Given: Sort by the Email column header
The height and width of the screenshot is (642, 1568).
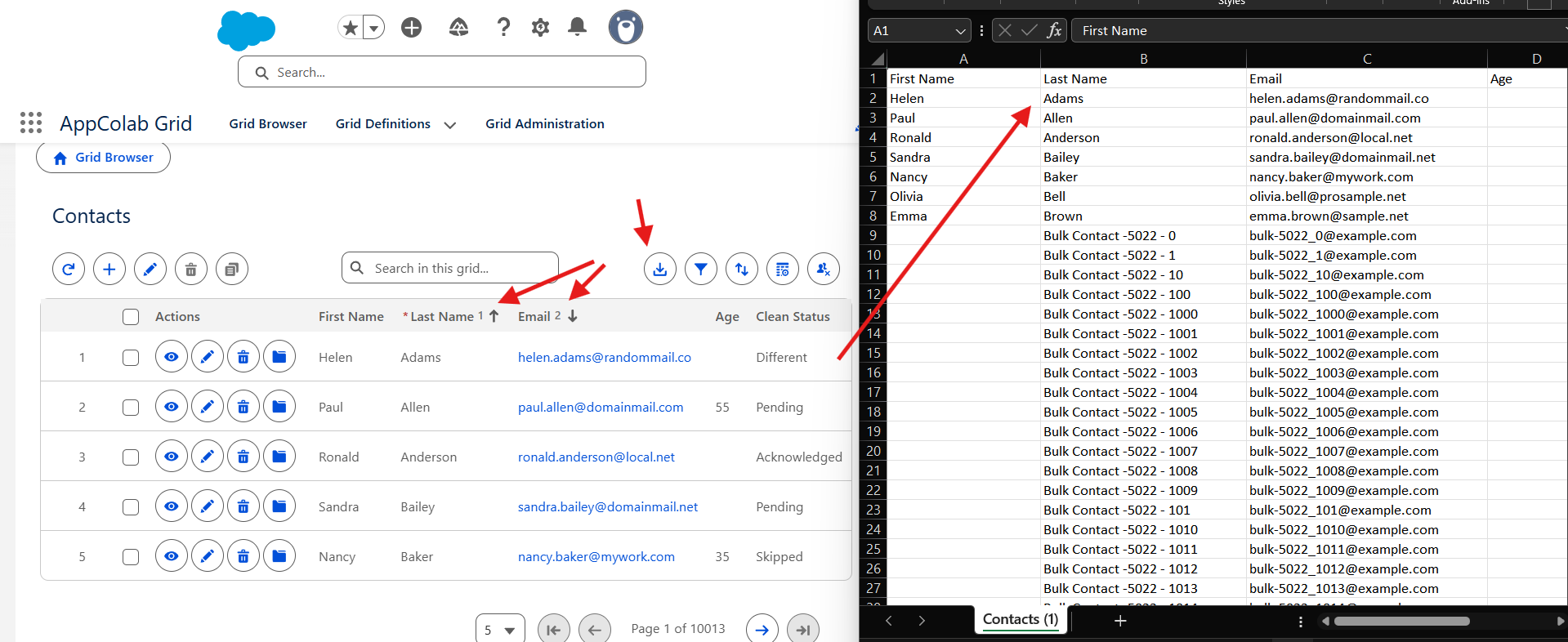Looking at the screenshot, I should [x=534, y=317].
